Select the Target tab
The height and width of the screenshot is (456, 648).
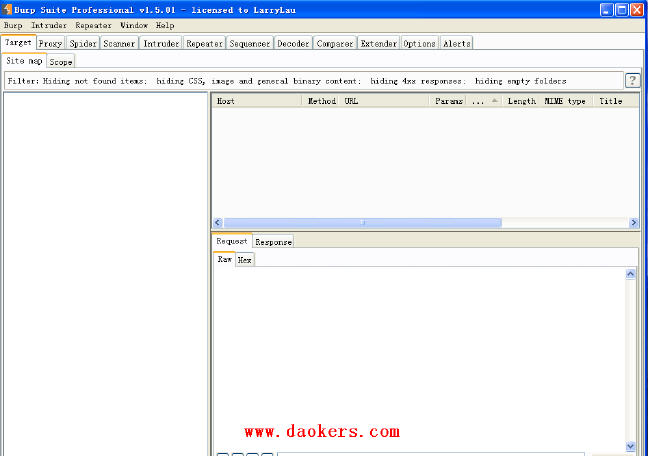click(18, 43)
